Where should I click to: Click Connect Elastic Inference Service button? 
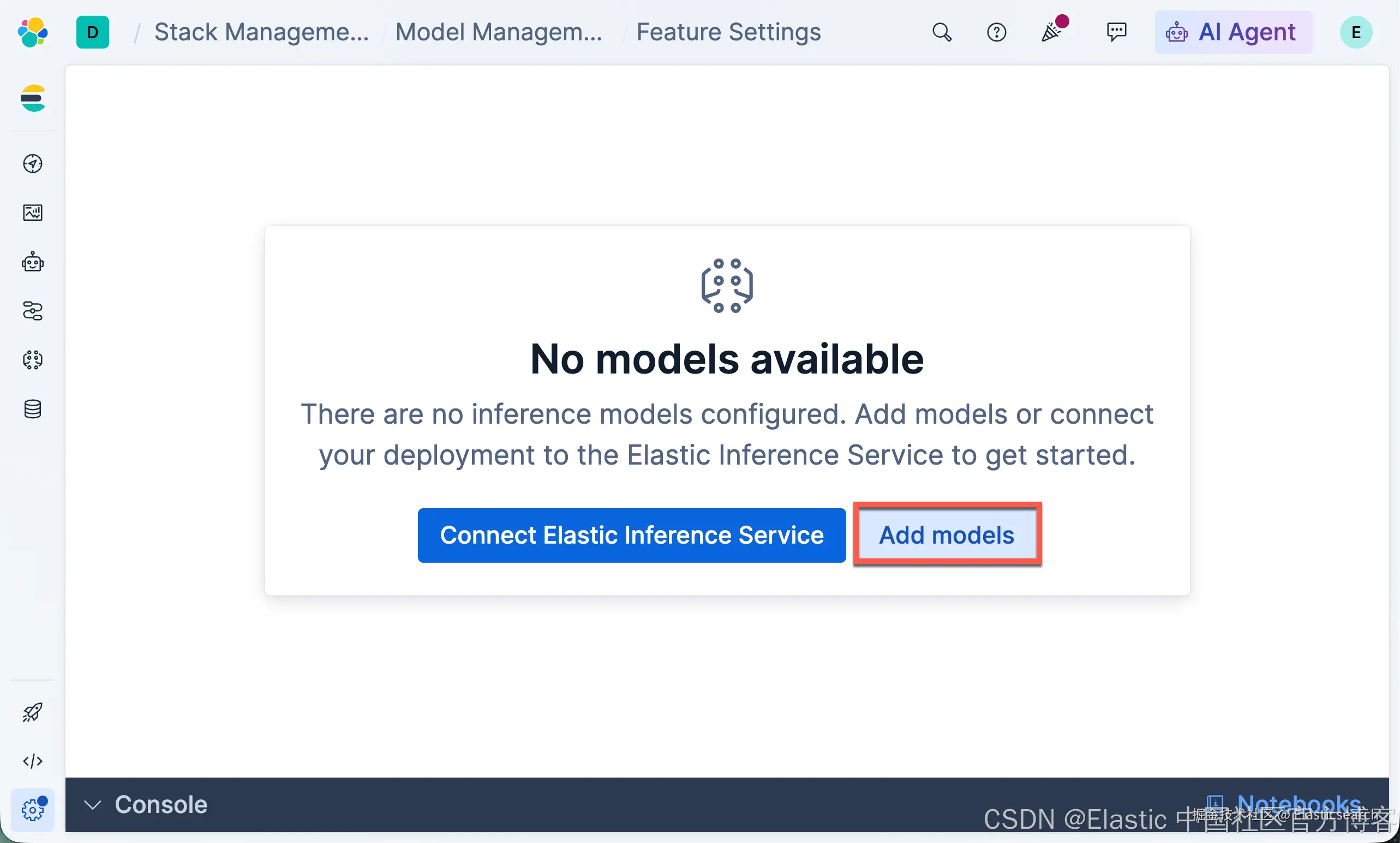click(632, 535)
